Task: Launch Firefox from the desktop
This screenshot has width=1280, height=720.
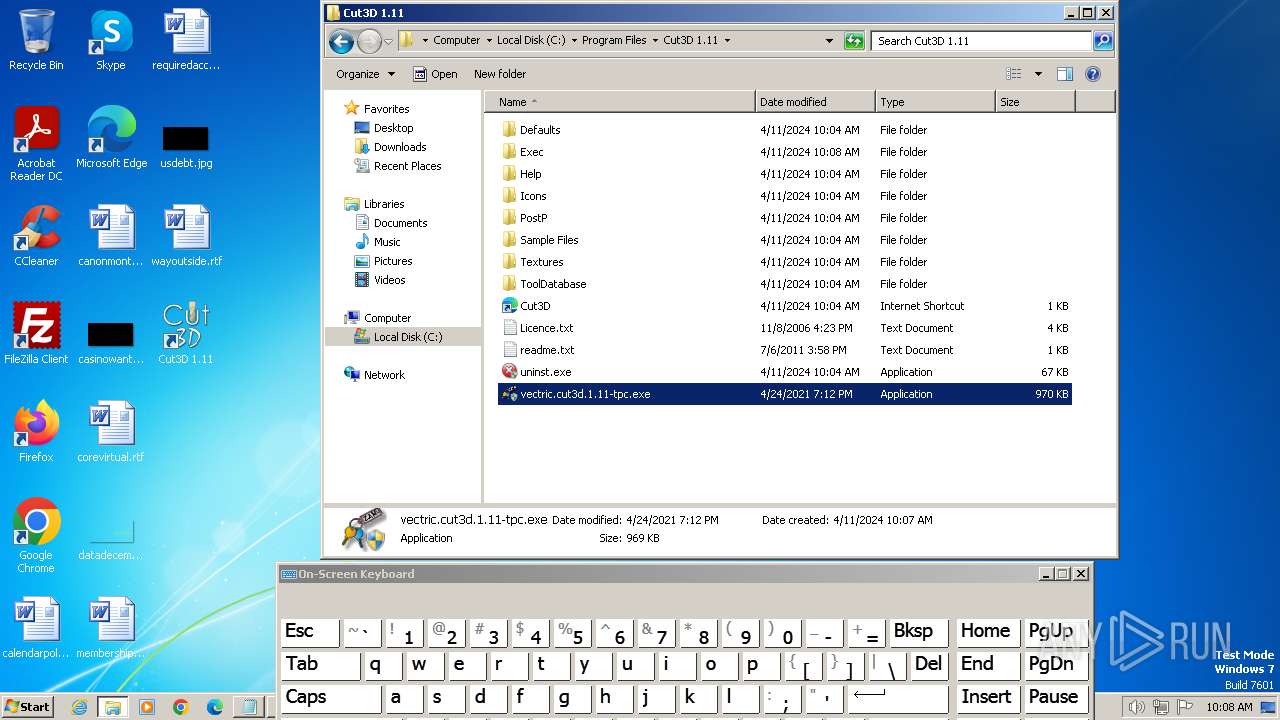Action: point(36,432)
